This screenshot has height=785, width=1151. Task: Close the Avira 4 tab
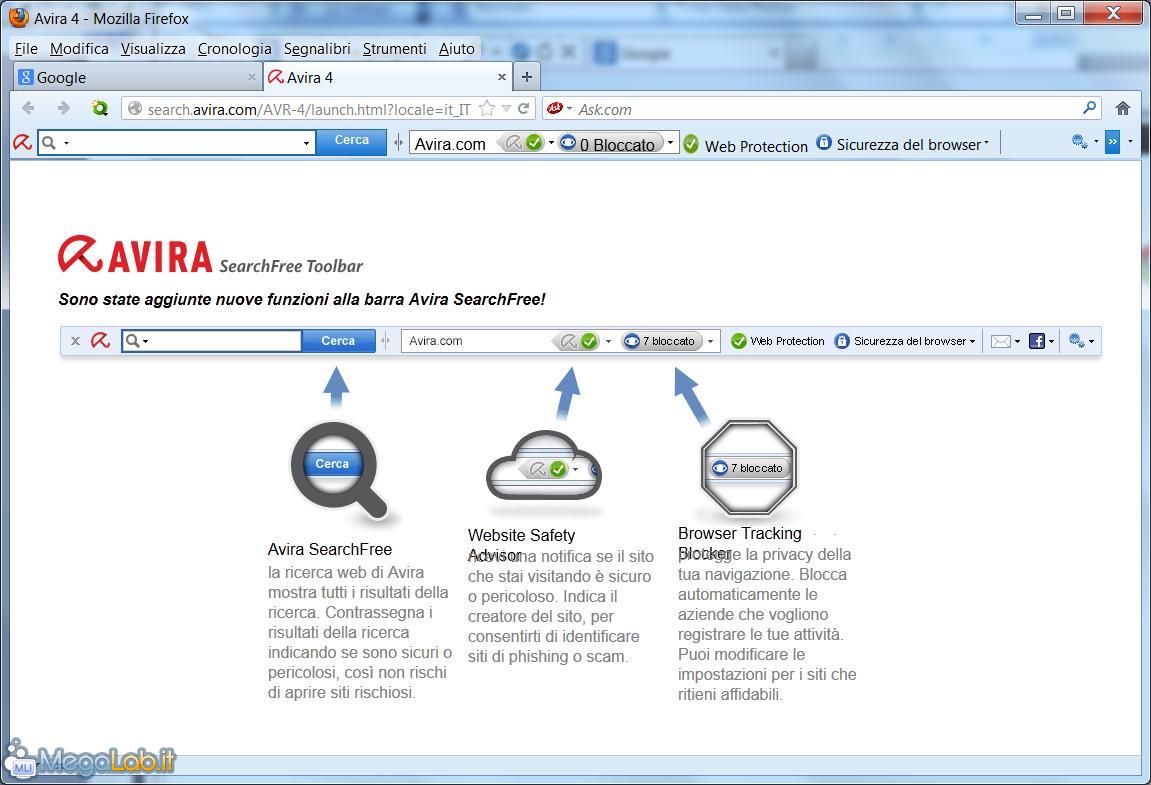click(502, 76)
